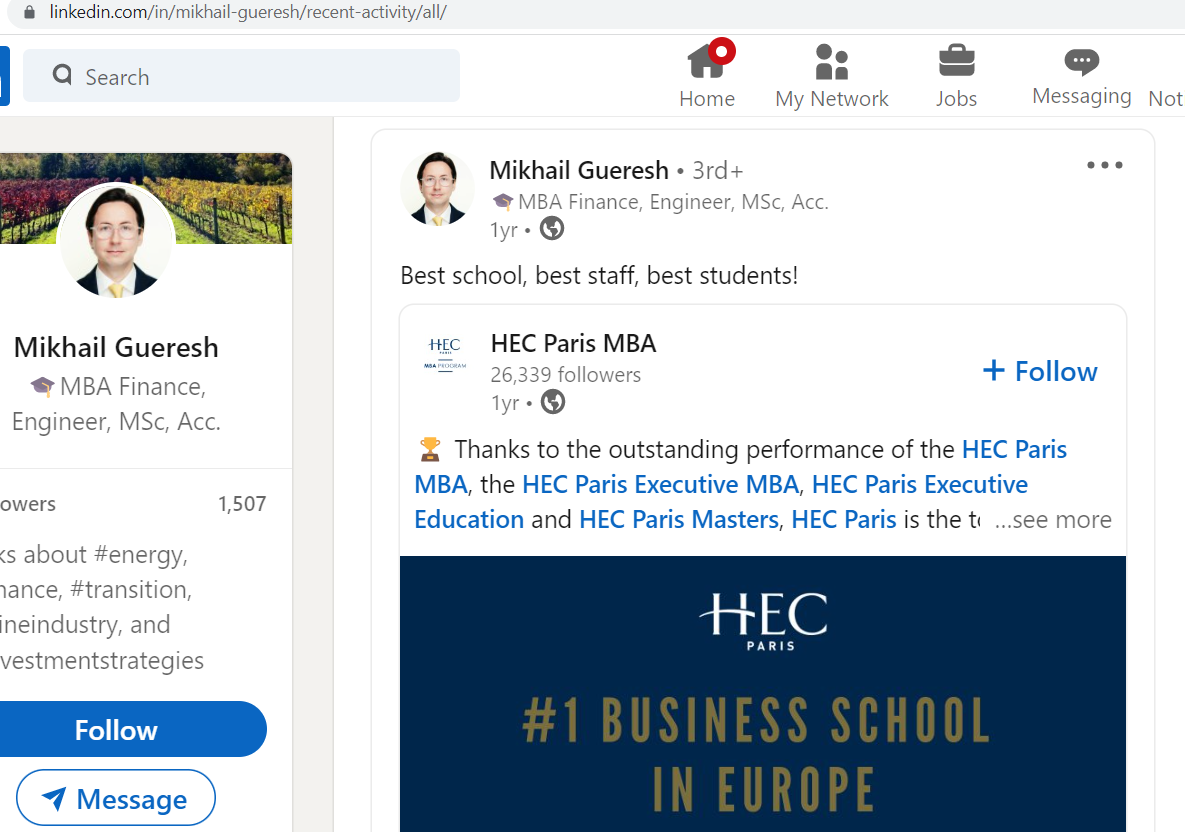Click the large profile photo in the sidebar
This screenshot has width=1185, height=832.
pos(116,241)
